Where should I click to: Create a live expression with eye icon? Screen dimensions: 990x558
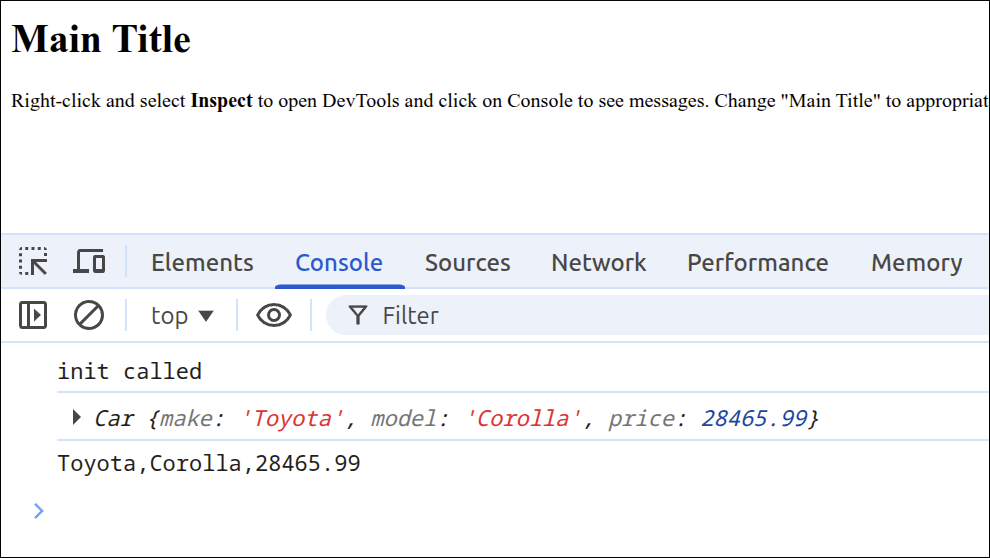(273, 315)
